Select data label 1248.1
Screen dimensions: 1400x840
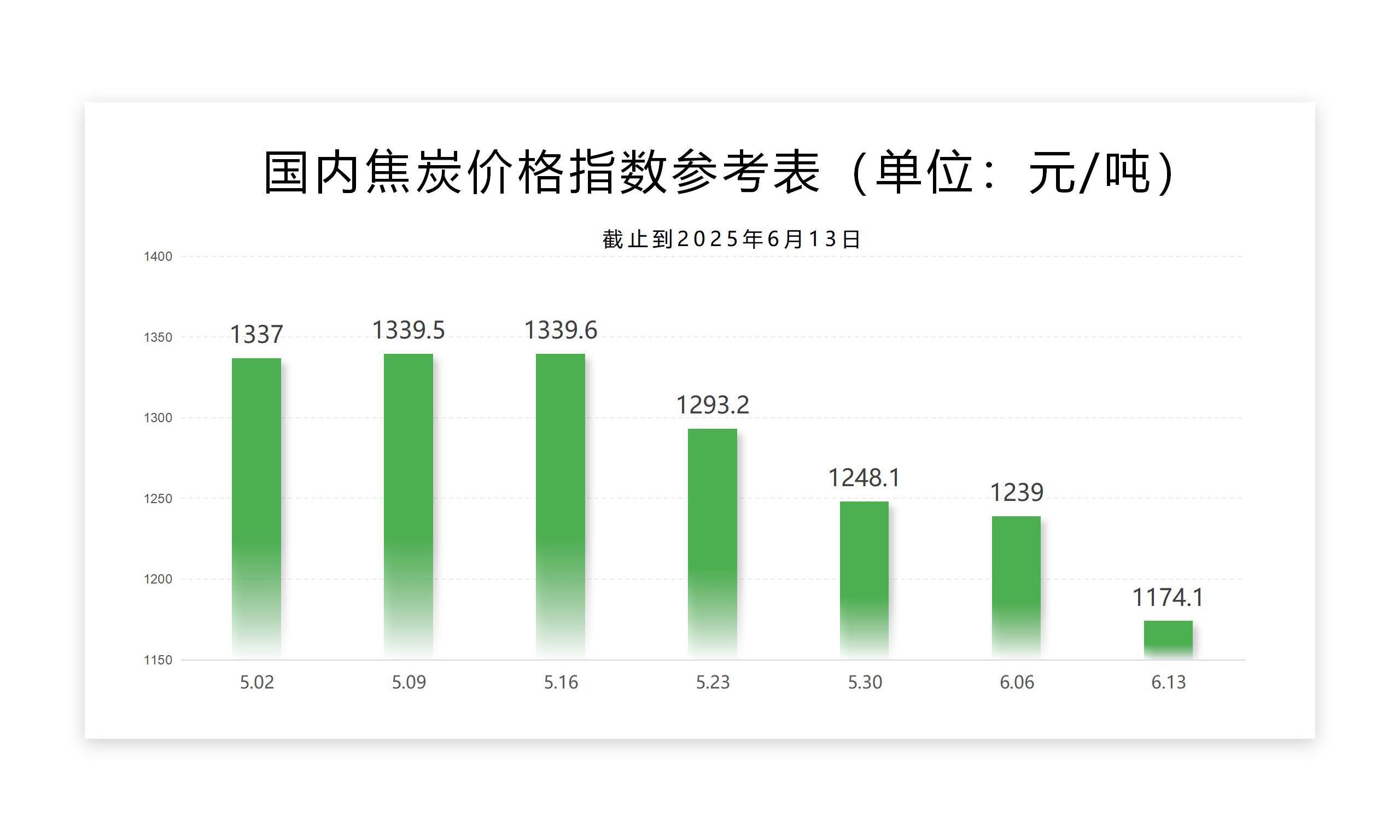[864, 478]
